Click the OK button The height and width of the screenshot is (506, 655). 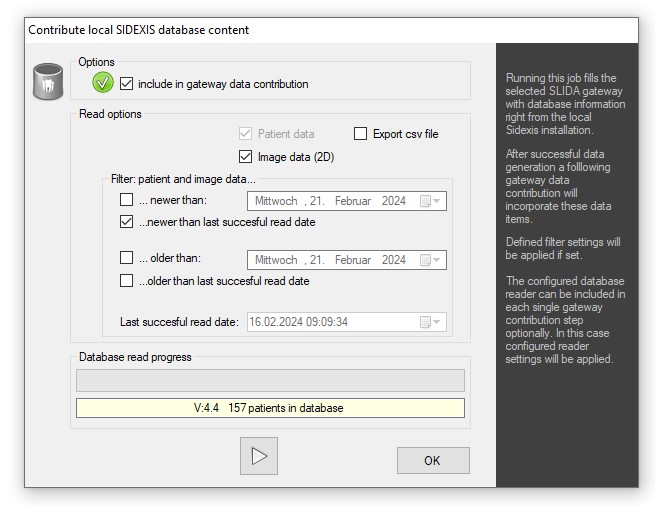pyautogui.click(x=432, y=461)
